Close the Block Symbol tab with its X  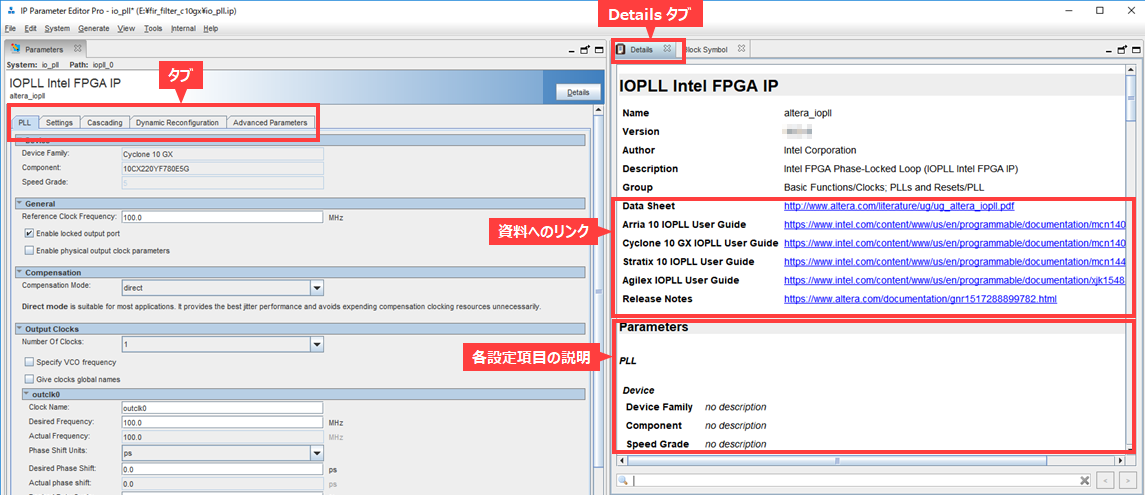(740, 49)
